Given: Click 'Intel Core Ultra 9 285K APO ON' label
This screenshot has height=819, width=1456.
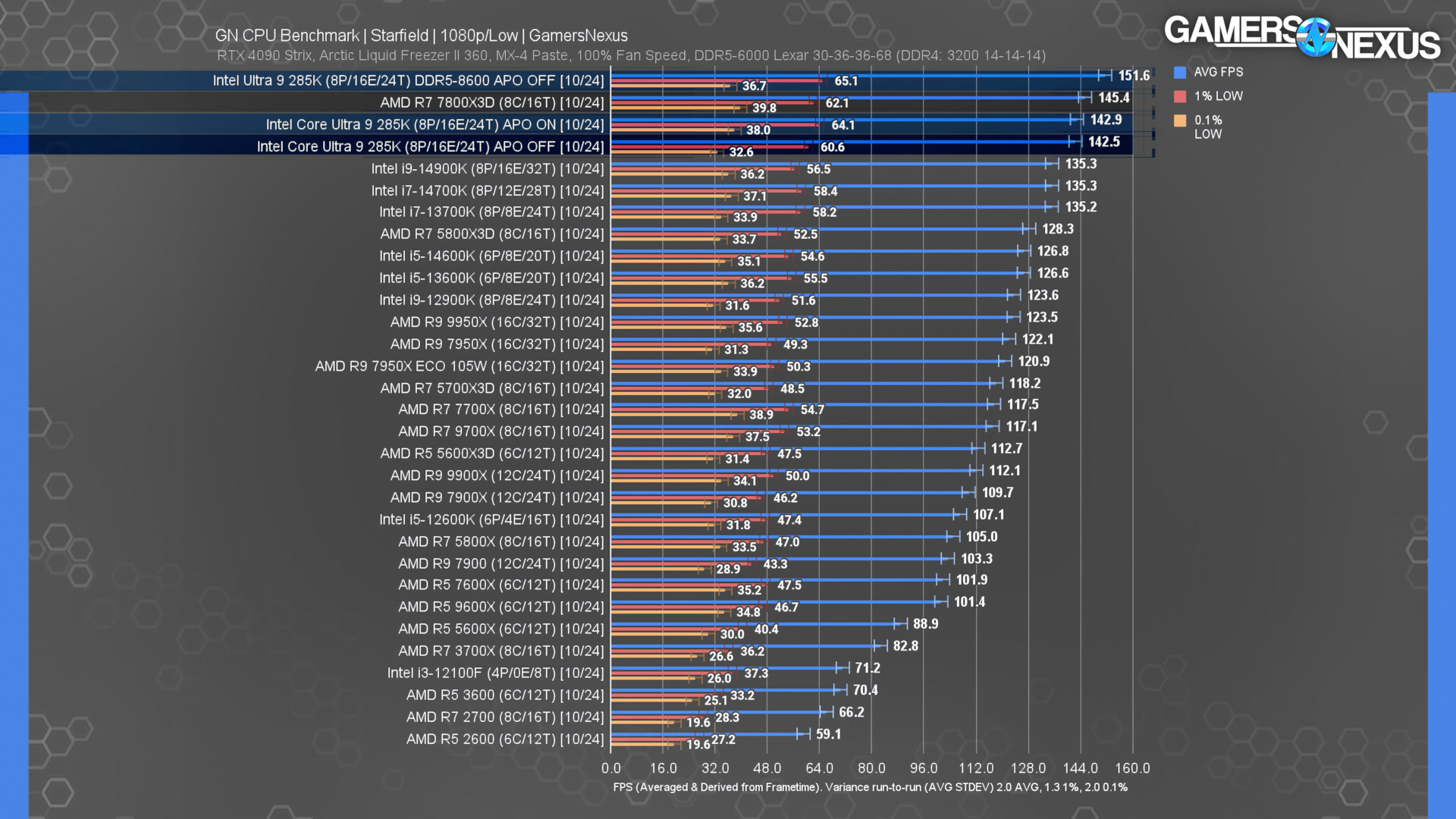Looking at the screenshot, I should [x=435, y=124].
